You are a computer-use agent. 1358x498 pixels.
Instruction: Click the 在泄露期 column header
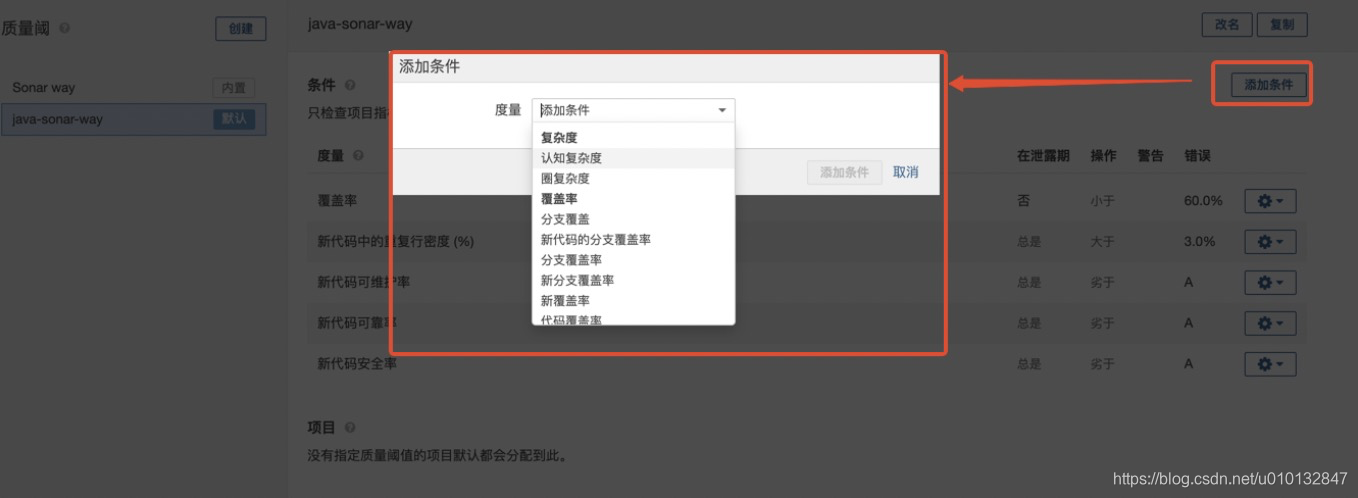click(x=1043, y=156)
